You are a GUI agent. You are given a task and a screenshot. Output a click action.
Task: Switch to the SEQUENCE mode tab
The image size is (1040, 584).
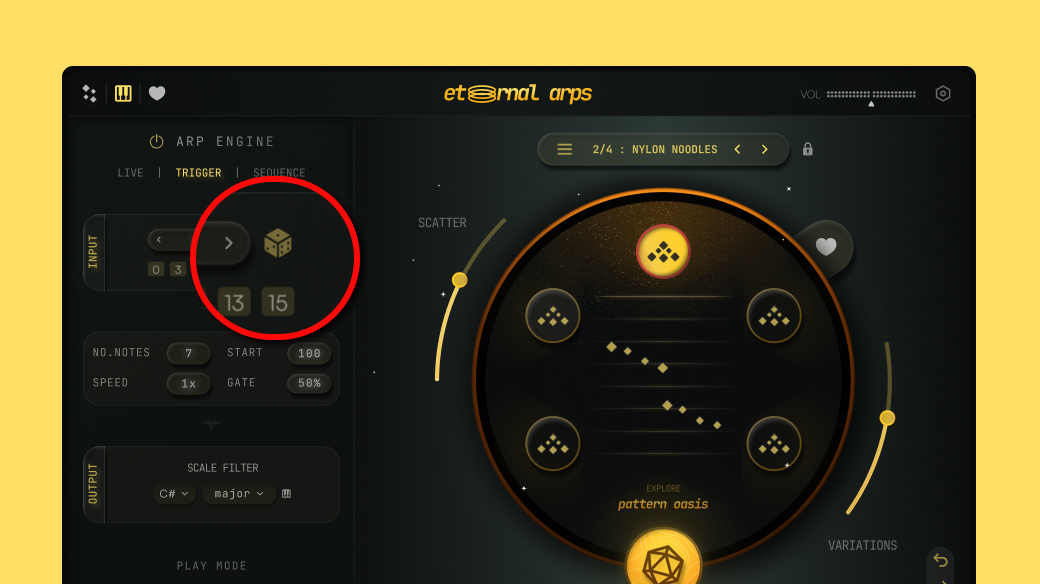point(279,173)
